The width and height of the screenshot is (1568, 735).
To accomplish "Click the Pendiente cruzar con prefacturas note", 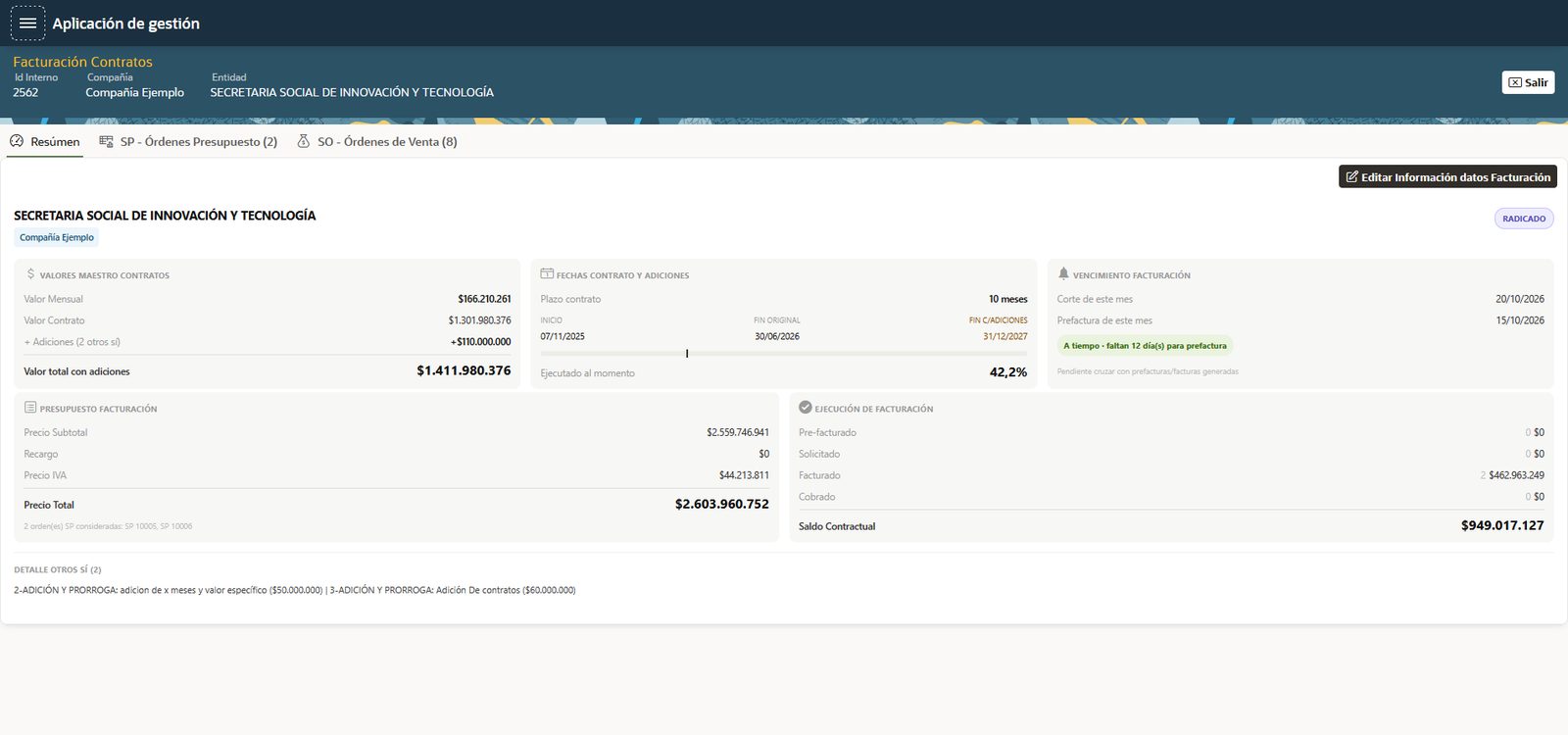I will tap(1148, 371).
